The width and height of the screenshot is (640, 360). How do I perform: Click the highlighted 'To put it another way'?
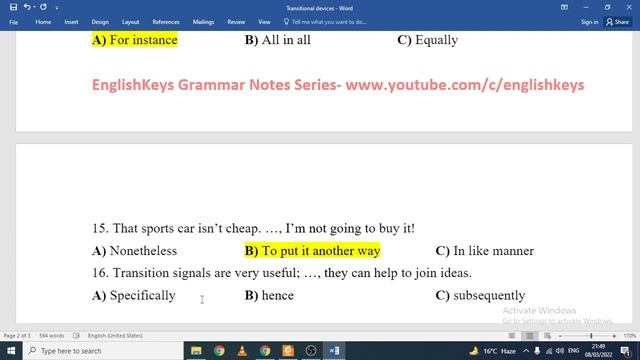[x=313, y=251]
